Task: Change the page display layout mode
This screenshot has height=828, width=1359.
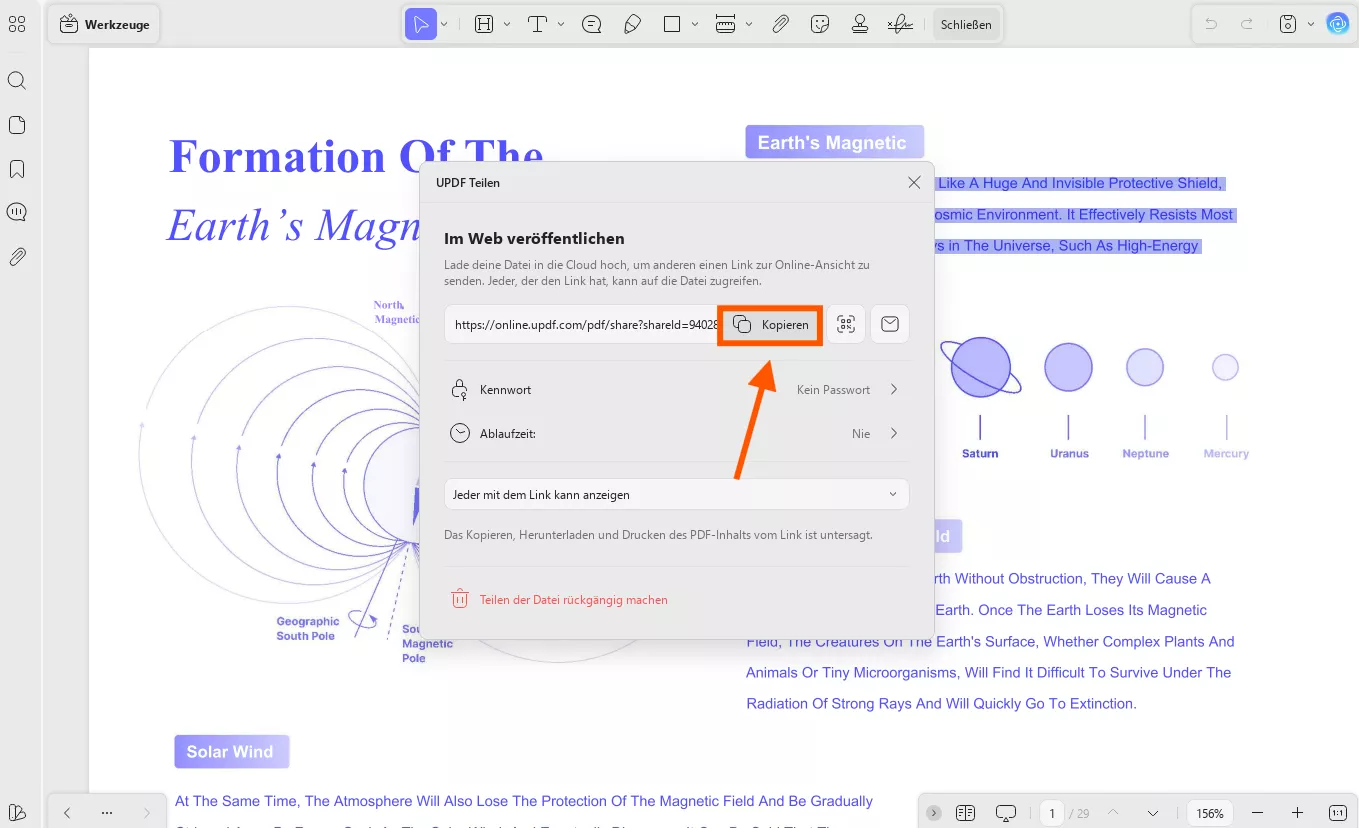Action: click(965, 813)
